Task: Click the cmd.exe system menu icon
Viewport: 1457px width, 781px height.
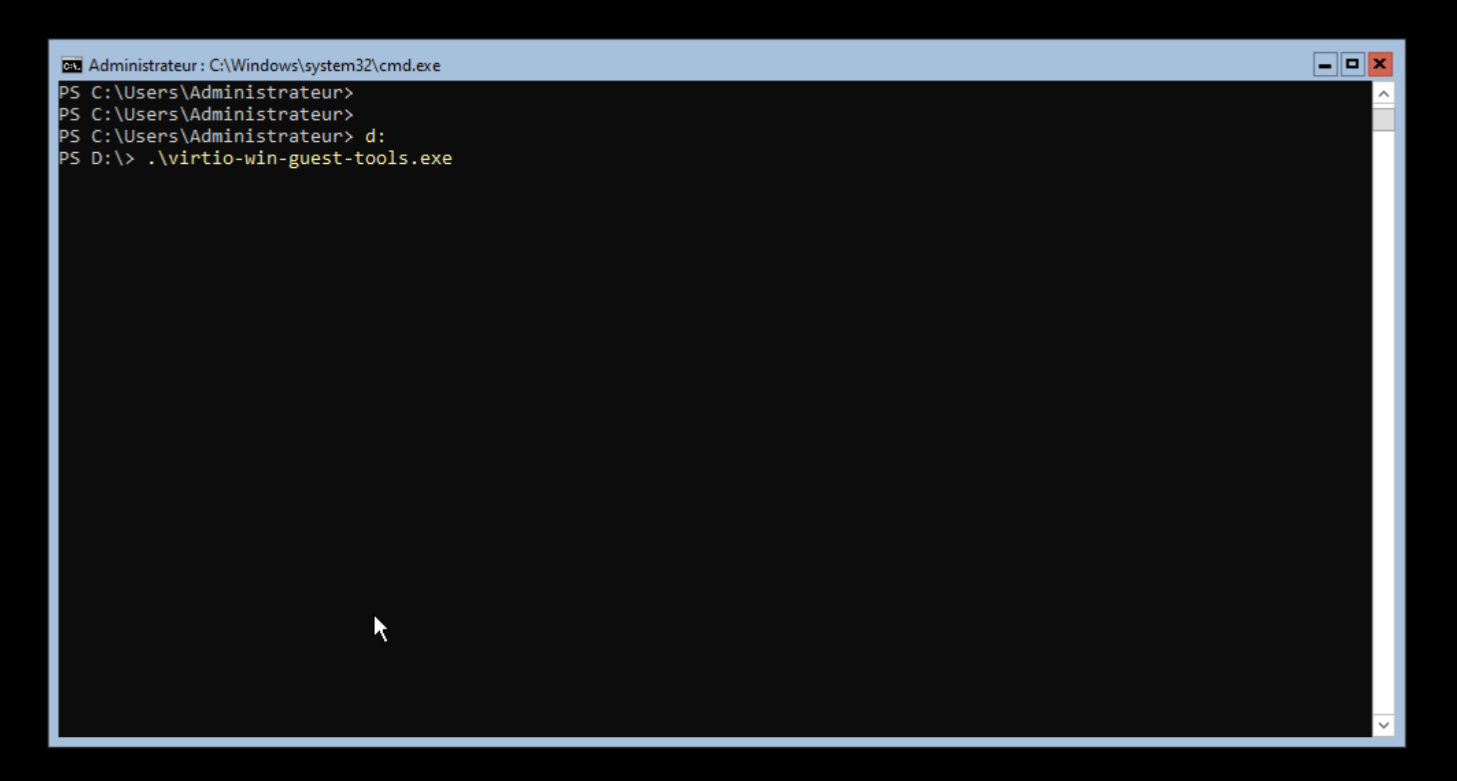Action: 71,65
